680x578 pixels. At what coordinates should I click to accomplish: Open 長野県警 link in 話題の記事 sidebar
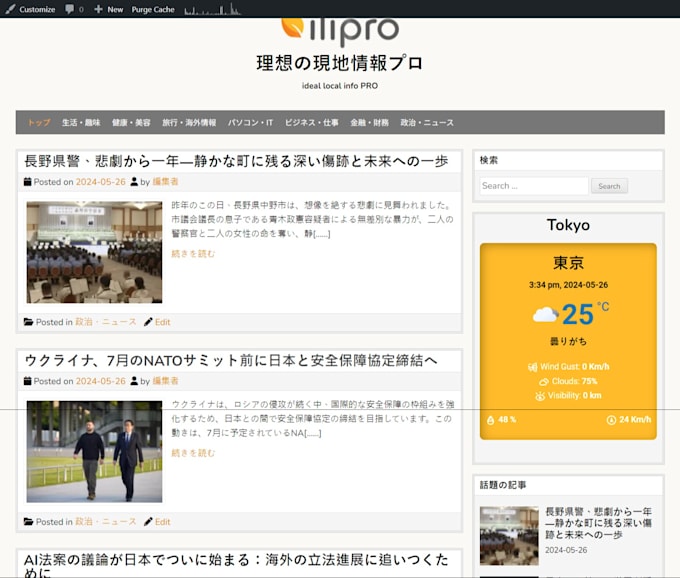click(x=598, y=523)
